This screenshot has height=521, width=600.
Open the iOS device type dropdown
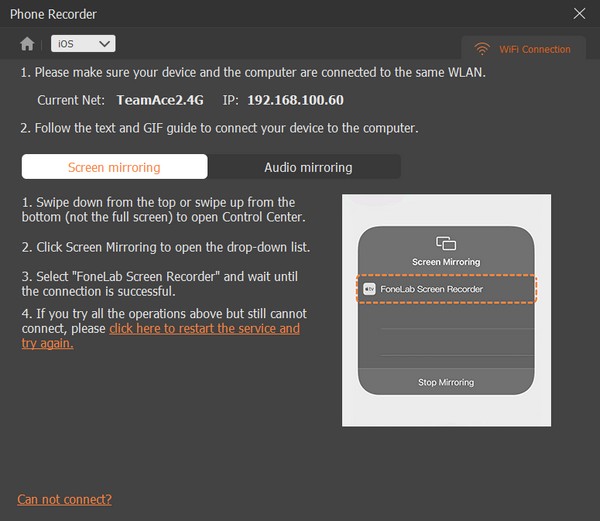[83, 44]
